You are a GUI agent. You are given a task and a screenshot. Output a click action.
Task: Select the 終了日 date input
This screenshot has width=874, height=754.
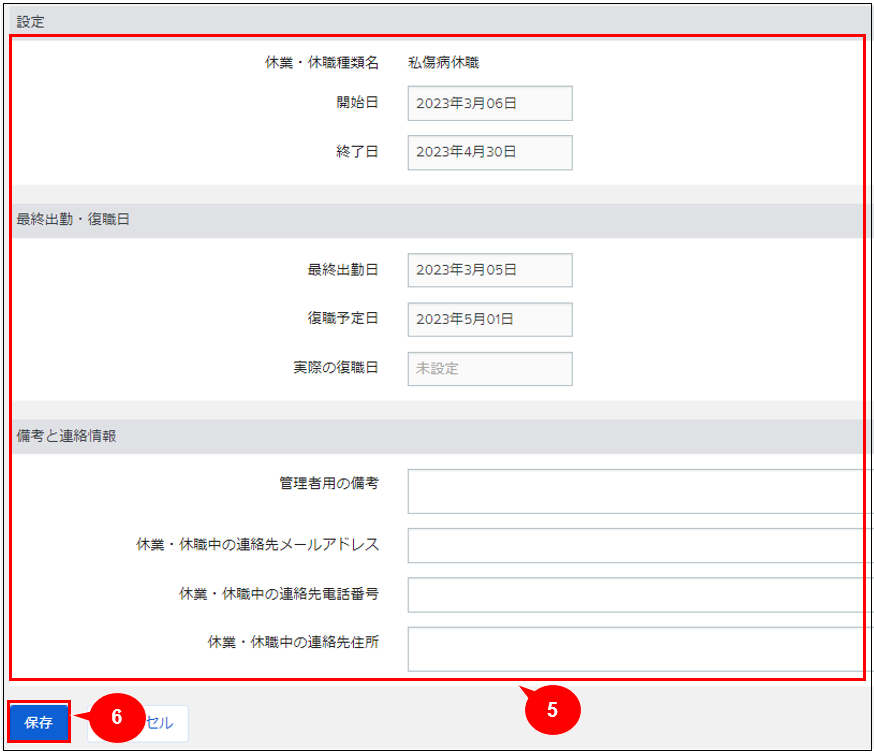(489, 153)
